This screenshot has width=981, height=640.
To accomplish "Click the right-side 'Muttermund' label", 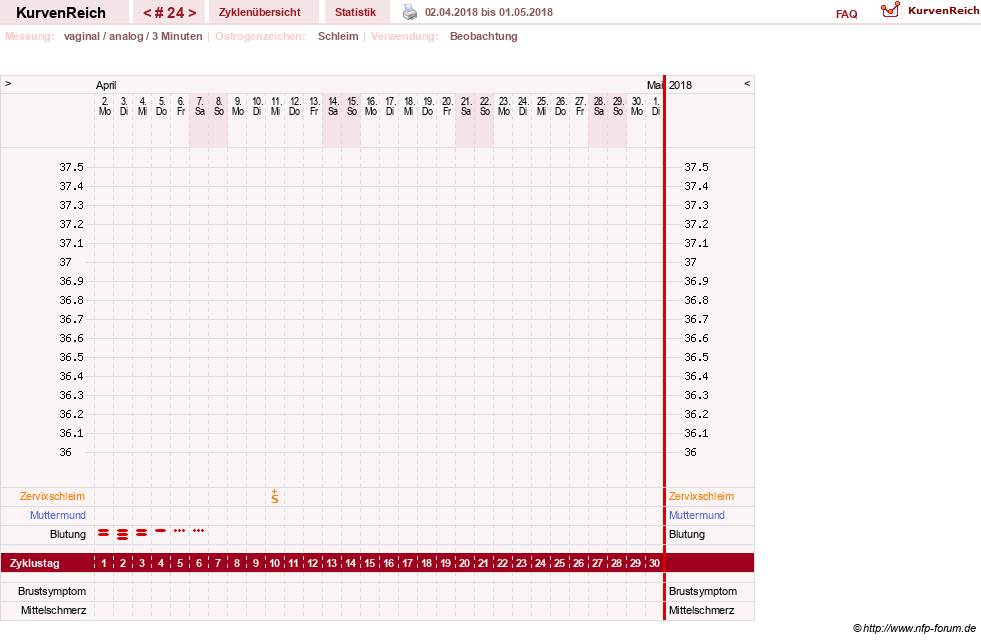I will [x=697, y=516].
